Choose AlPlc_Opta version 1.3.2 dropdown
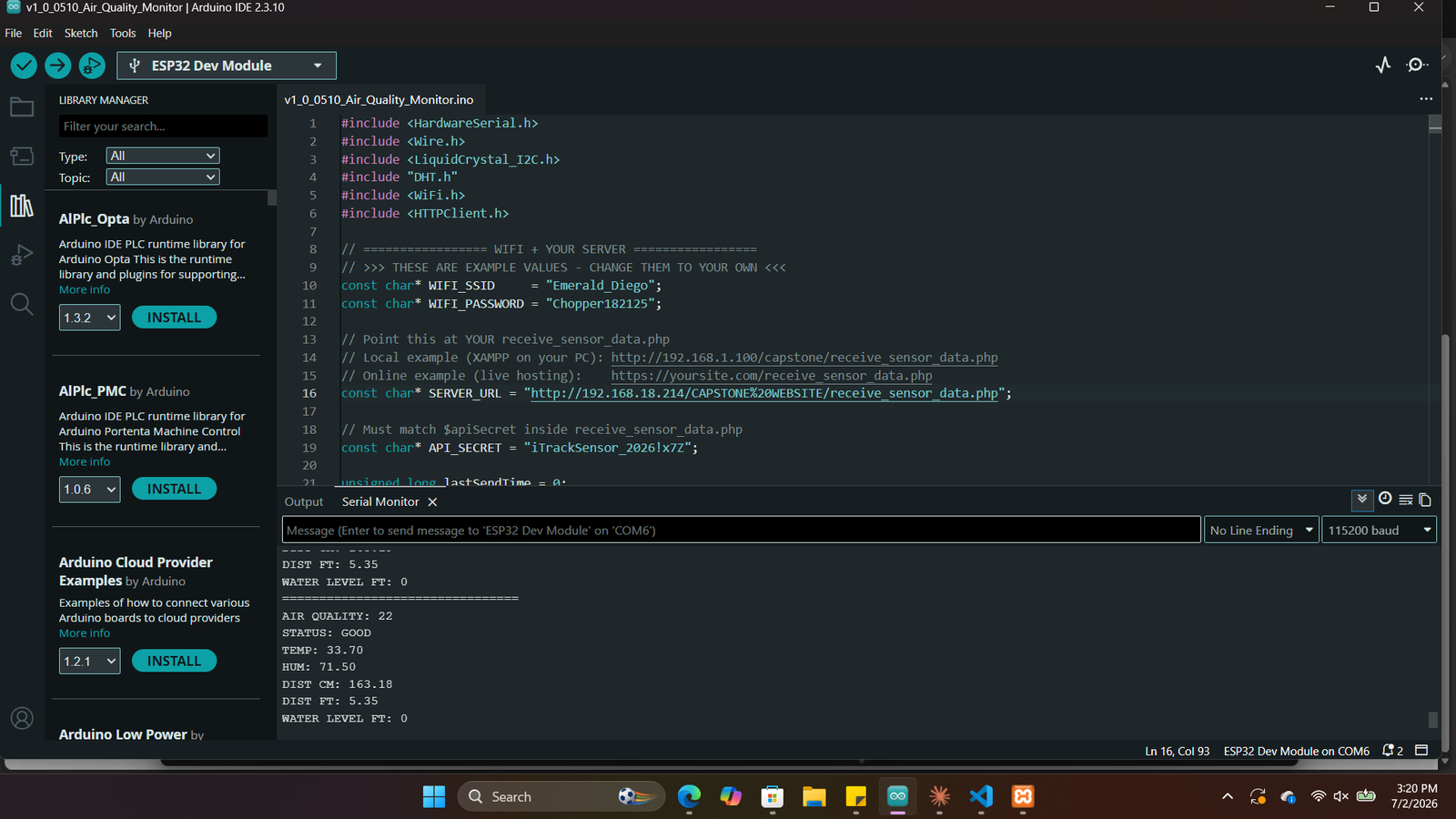Screen dimensions: 1456x819 pyautogui.click(x=90, y=318)
